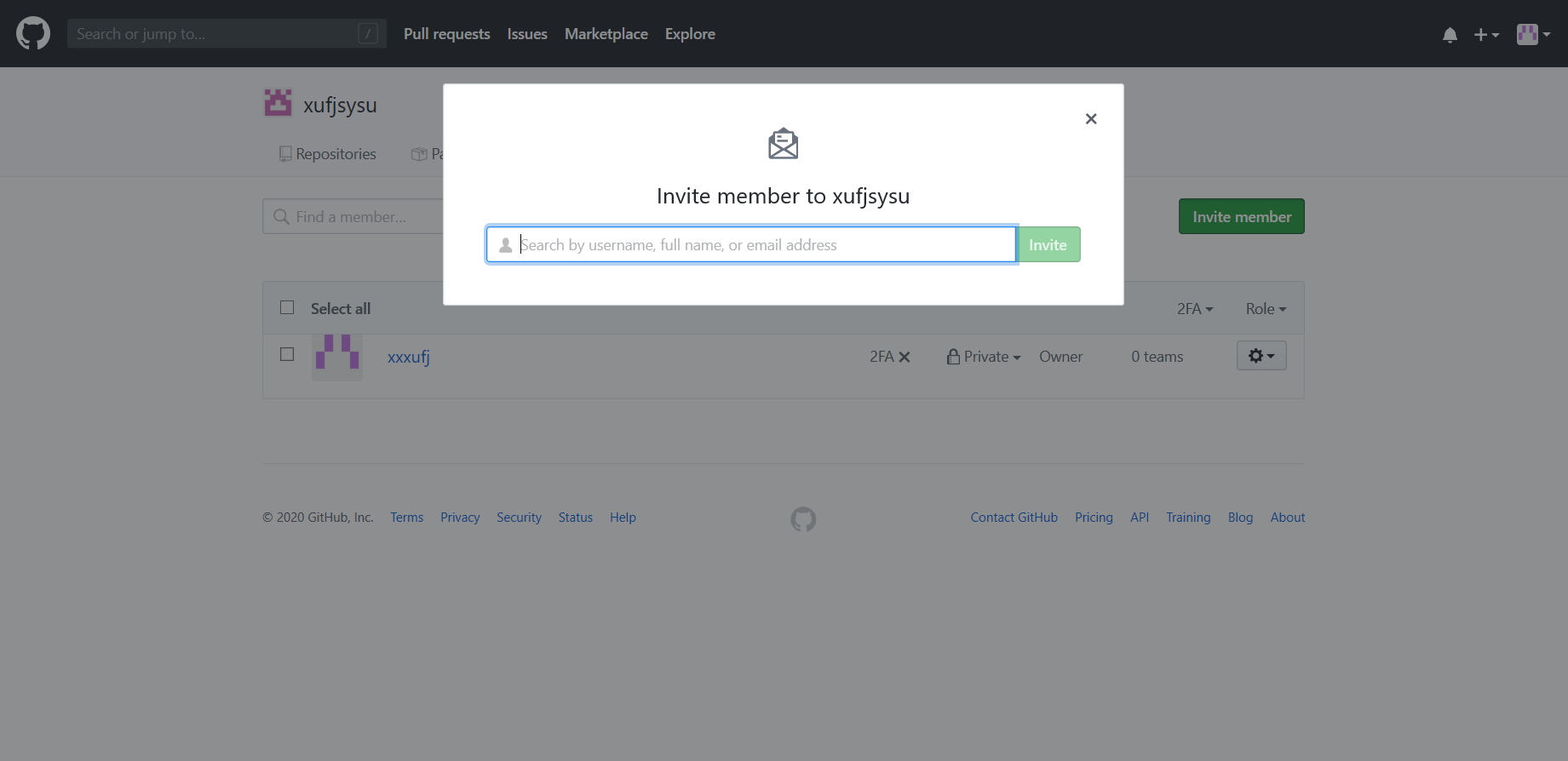This screenshot has width=1568, height=761.
Task: Open the xxxufj profile link
Action: (409, 357)
